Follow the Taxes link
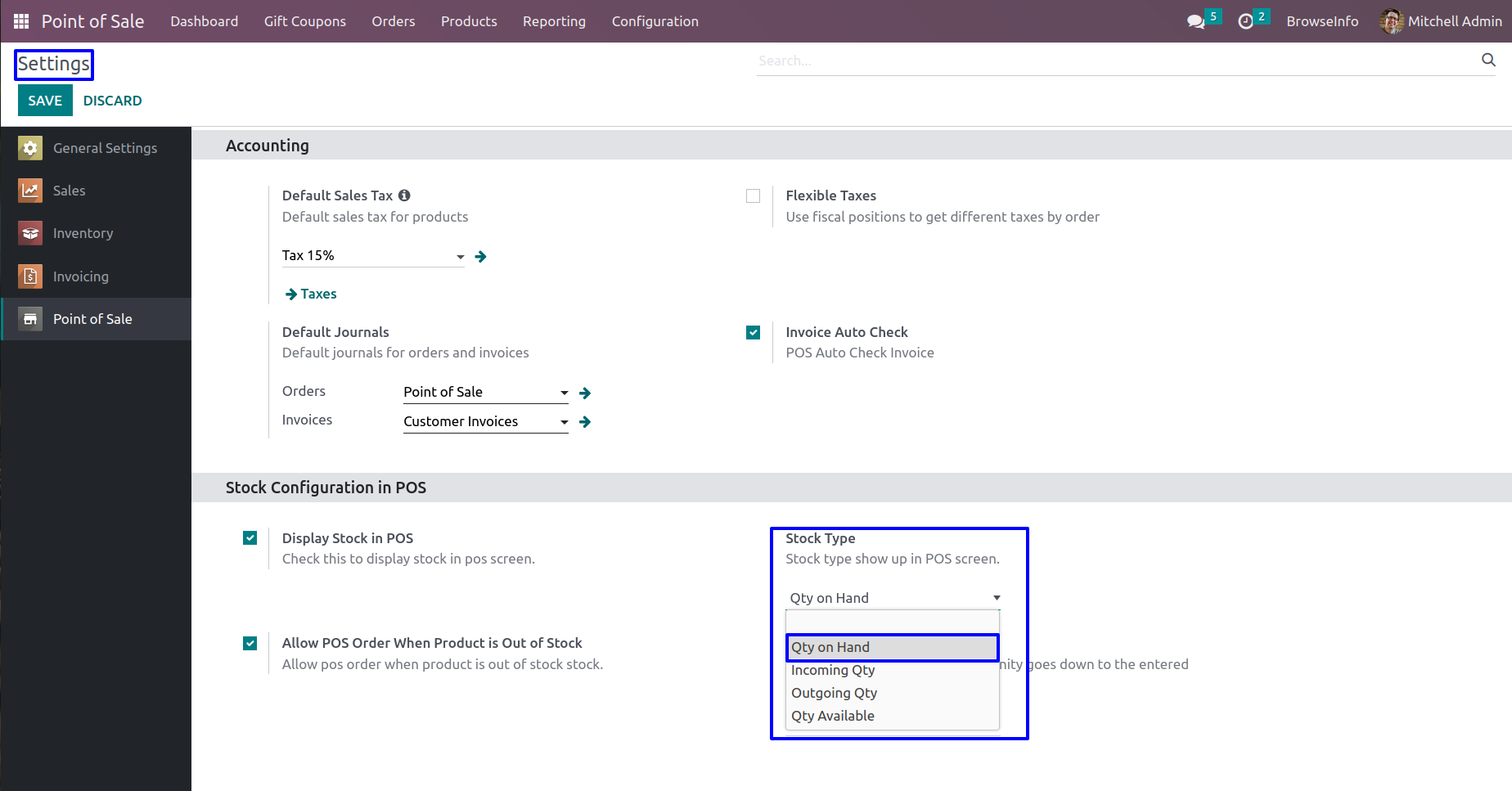This screenshot has height=791, width=1512. click(311, 294)
